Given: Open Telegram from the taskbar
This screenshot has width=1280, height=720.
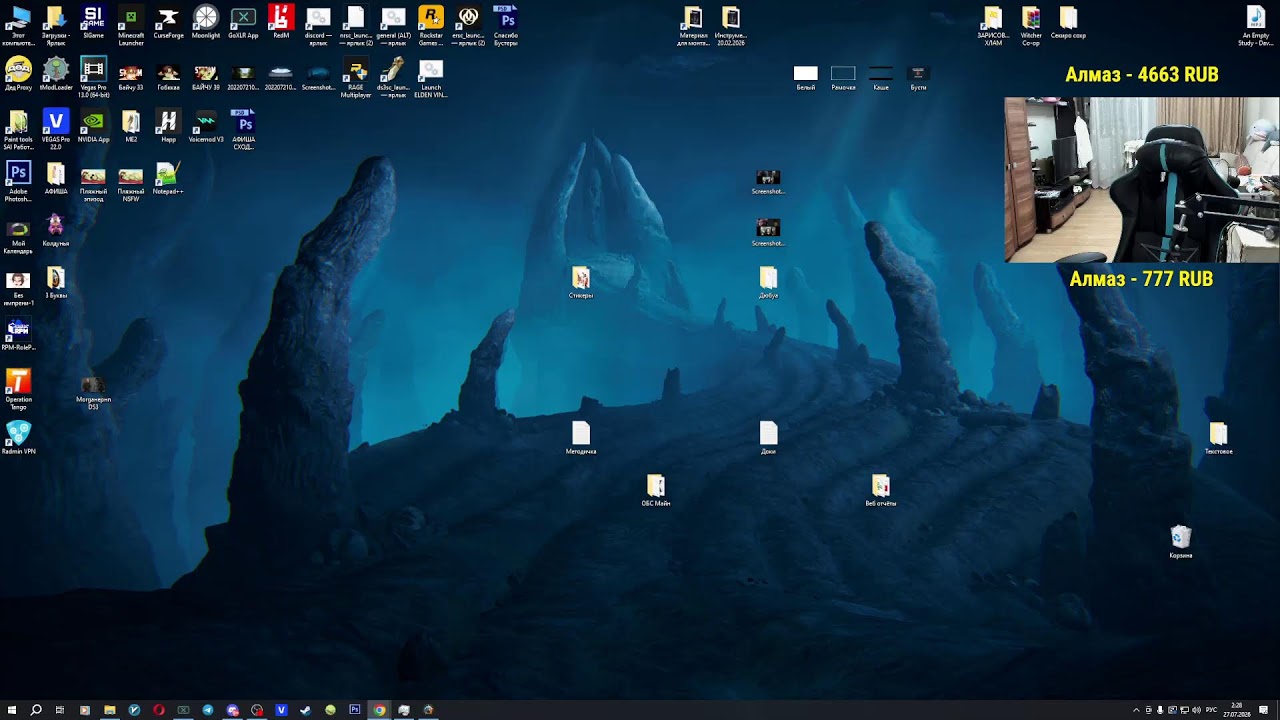Looking at the screenshot, I should tap(208, 710).
